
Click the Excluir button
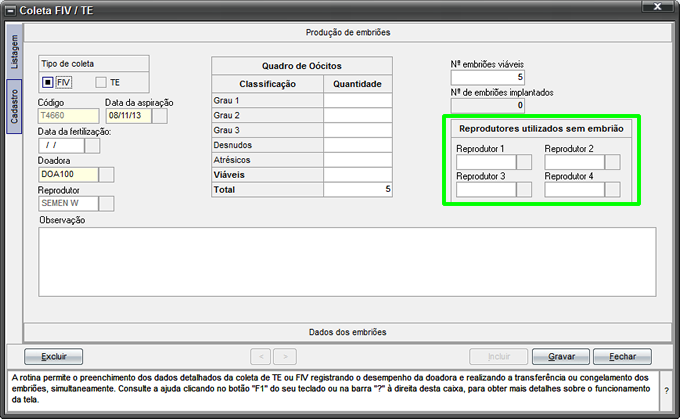[53, 357]
